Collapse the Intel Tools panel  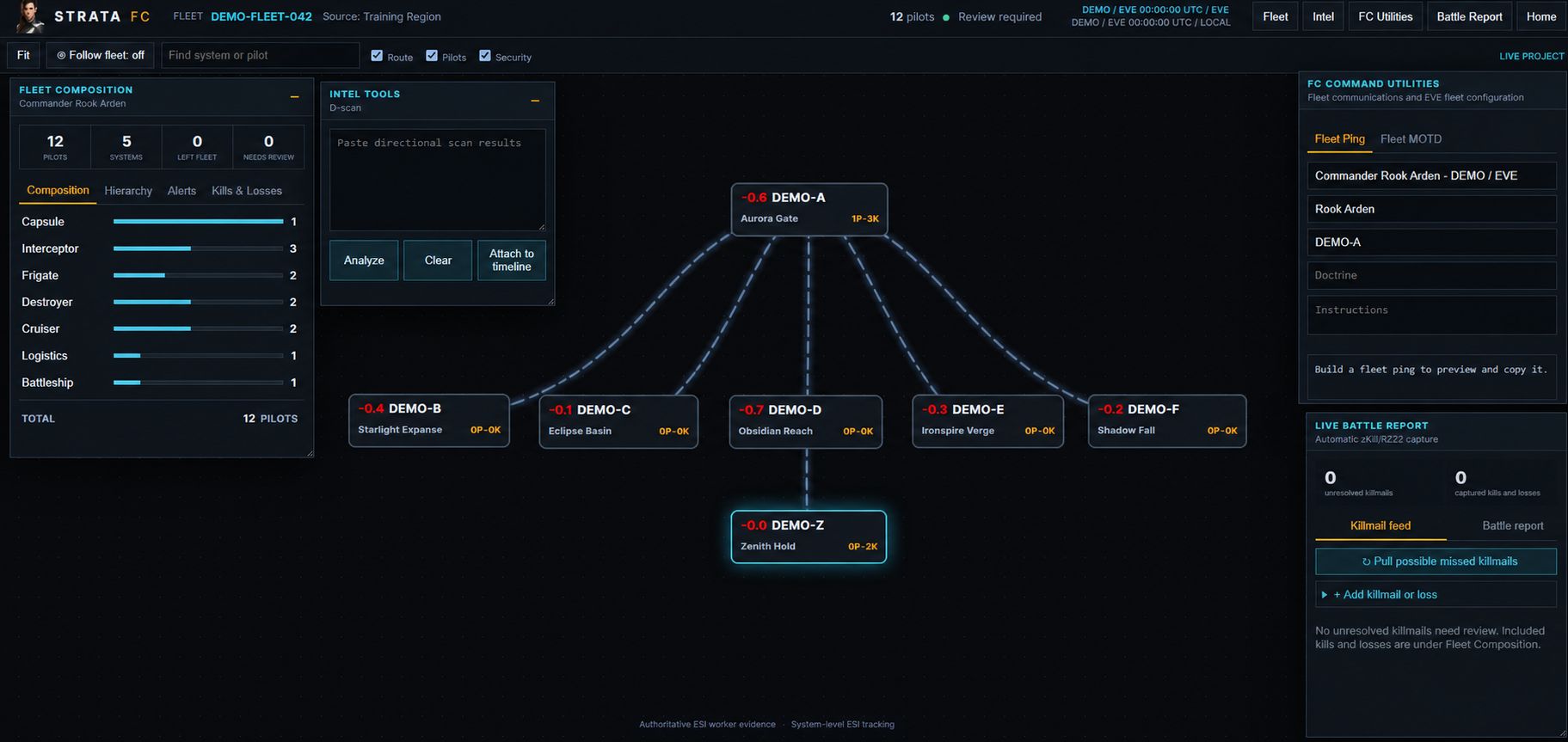(535, 101)
